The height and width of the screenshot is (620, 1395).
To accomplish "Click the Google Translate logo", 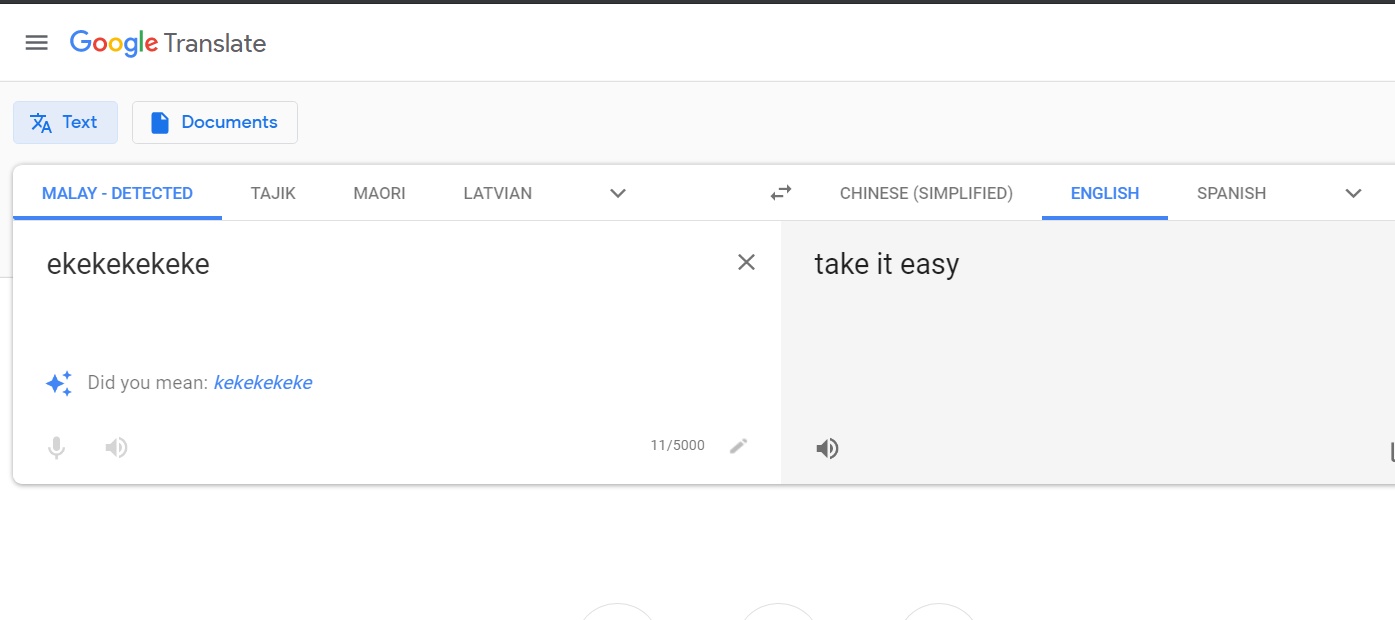I will click(168, 43).
